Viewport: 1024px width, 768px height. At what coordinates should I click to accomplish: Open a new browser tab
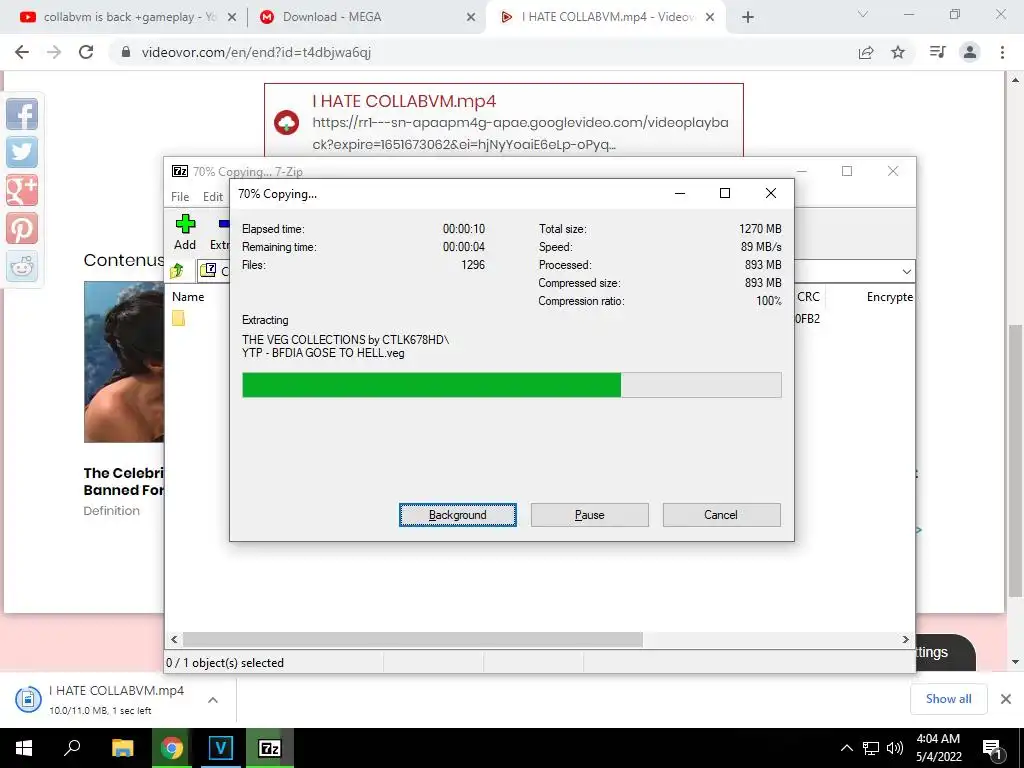(x=748, y=18)
